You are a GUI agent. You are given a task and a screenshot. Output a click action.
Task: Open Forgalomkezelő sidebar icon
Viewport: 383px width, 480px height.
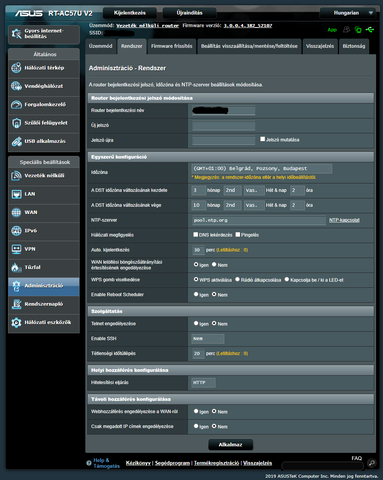pos(16,105)
